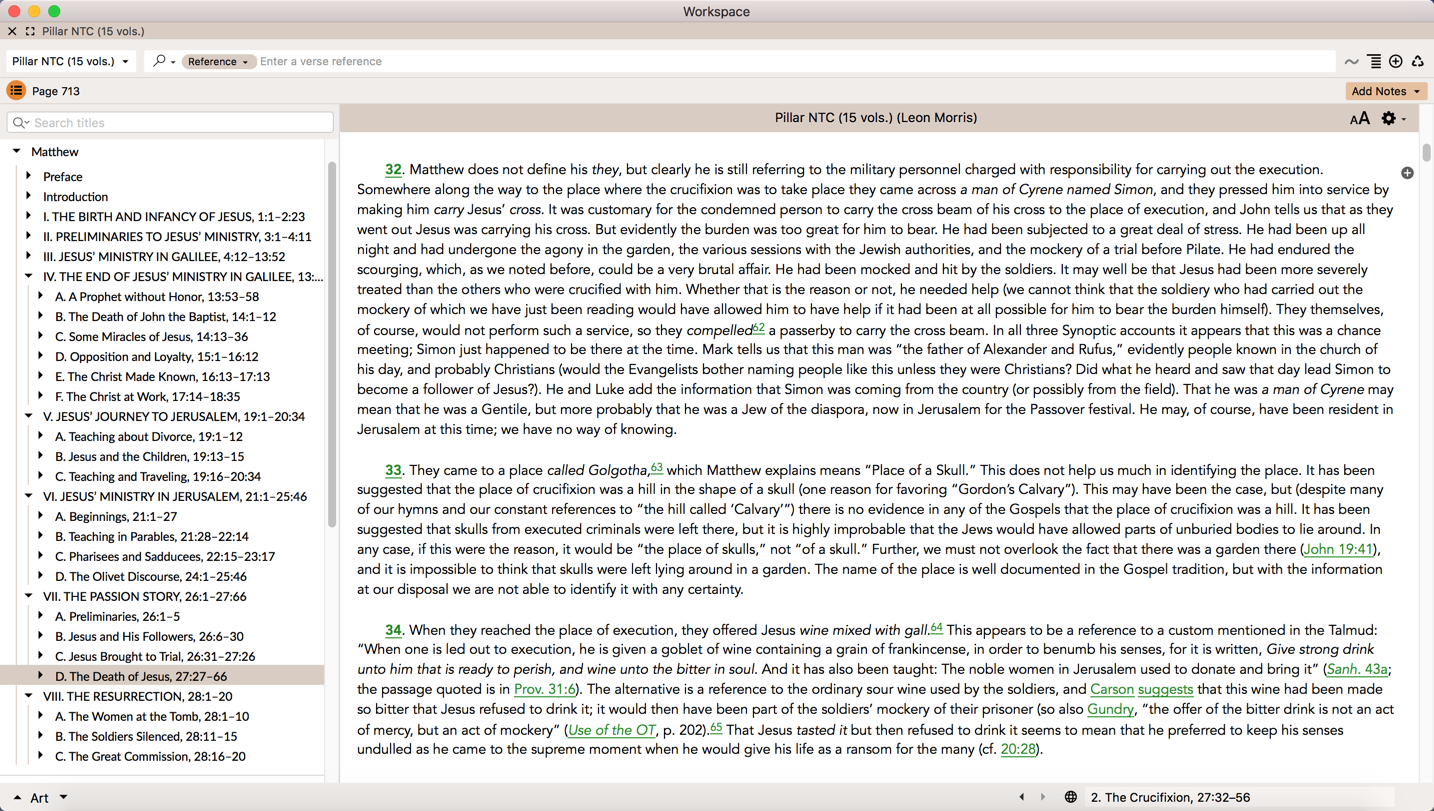1434x811 pixels.
Task: Follow the Sanh. 43a link
Action: click(1357, 669)
